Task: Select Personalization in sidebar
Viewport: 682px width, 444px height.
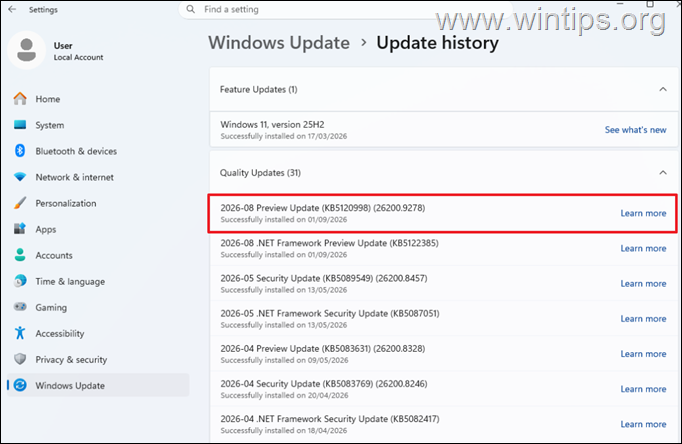Action: 98,203
